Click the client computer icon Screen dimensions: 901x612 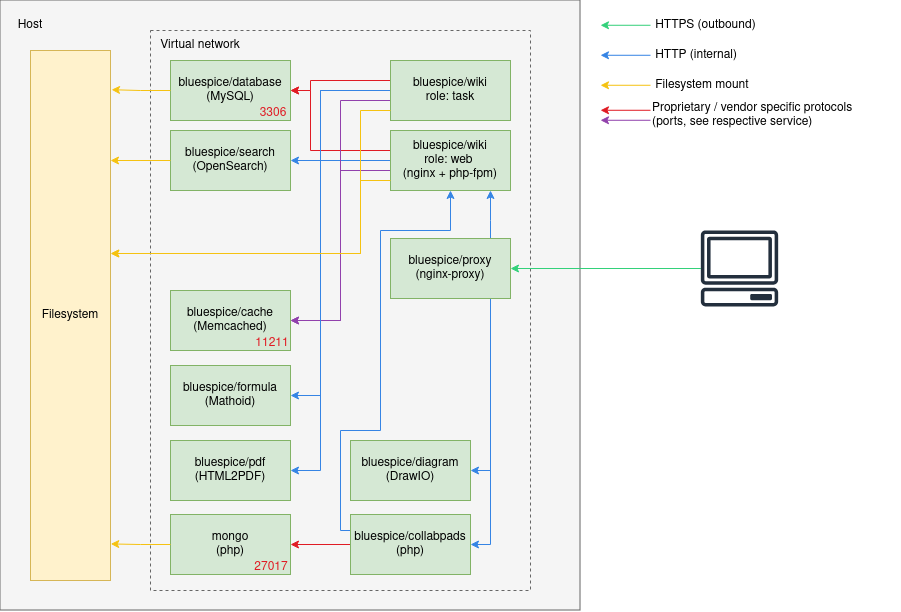[740, 268]
